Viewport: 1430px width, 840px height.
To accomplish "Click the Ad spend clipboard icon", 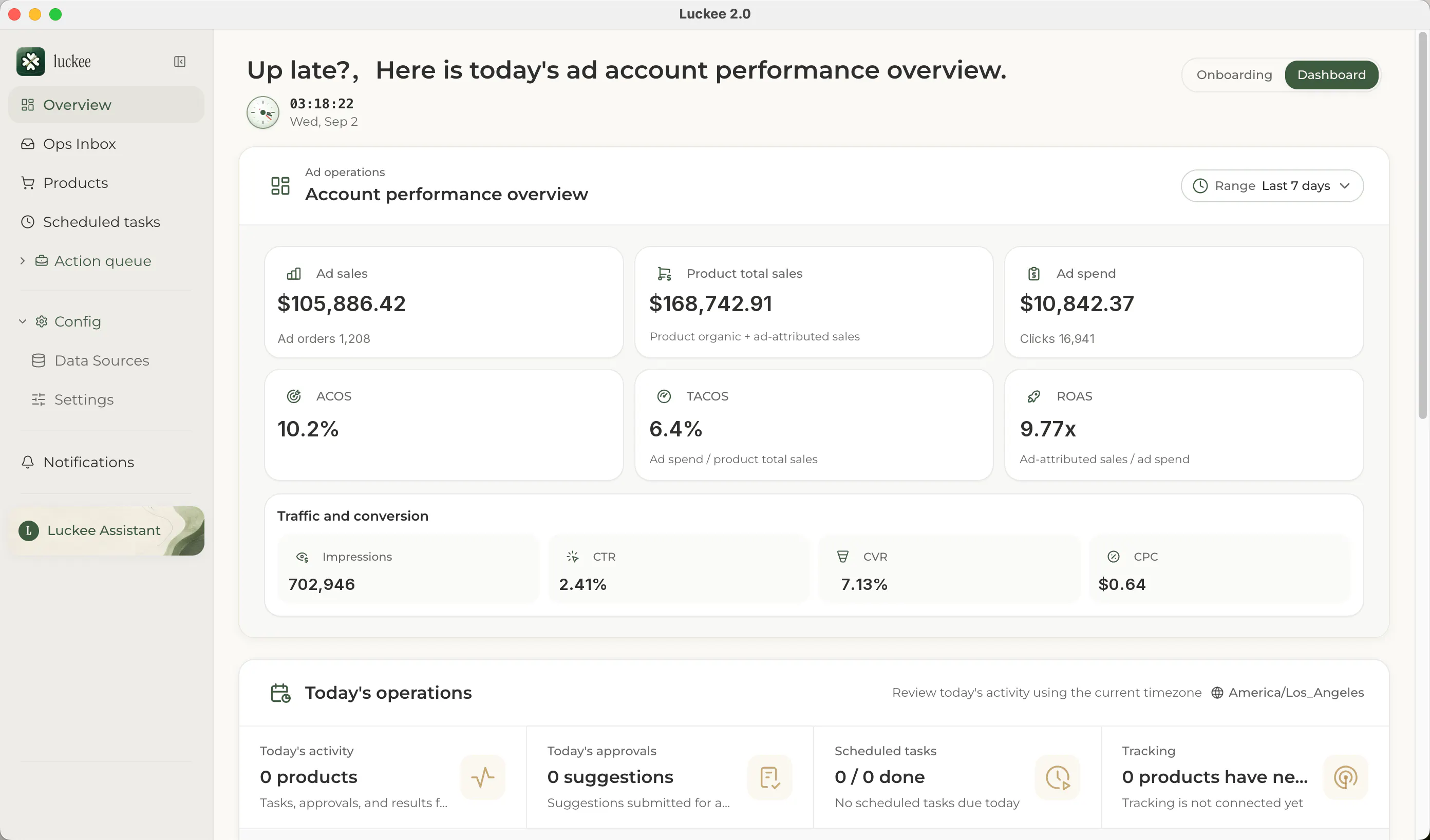I will pyautogui.click(x=1034, y=273).
